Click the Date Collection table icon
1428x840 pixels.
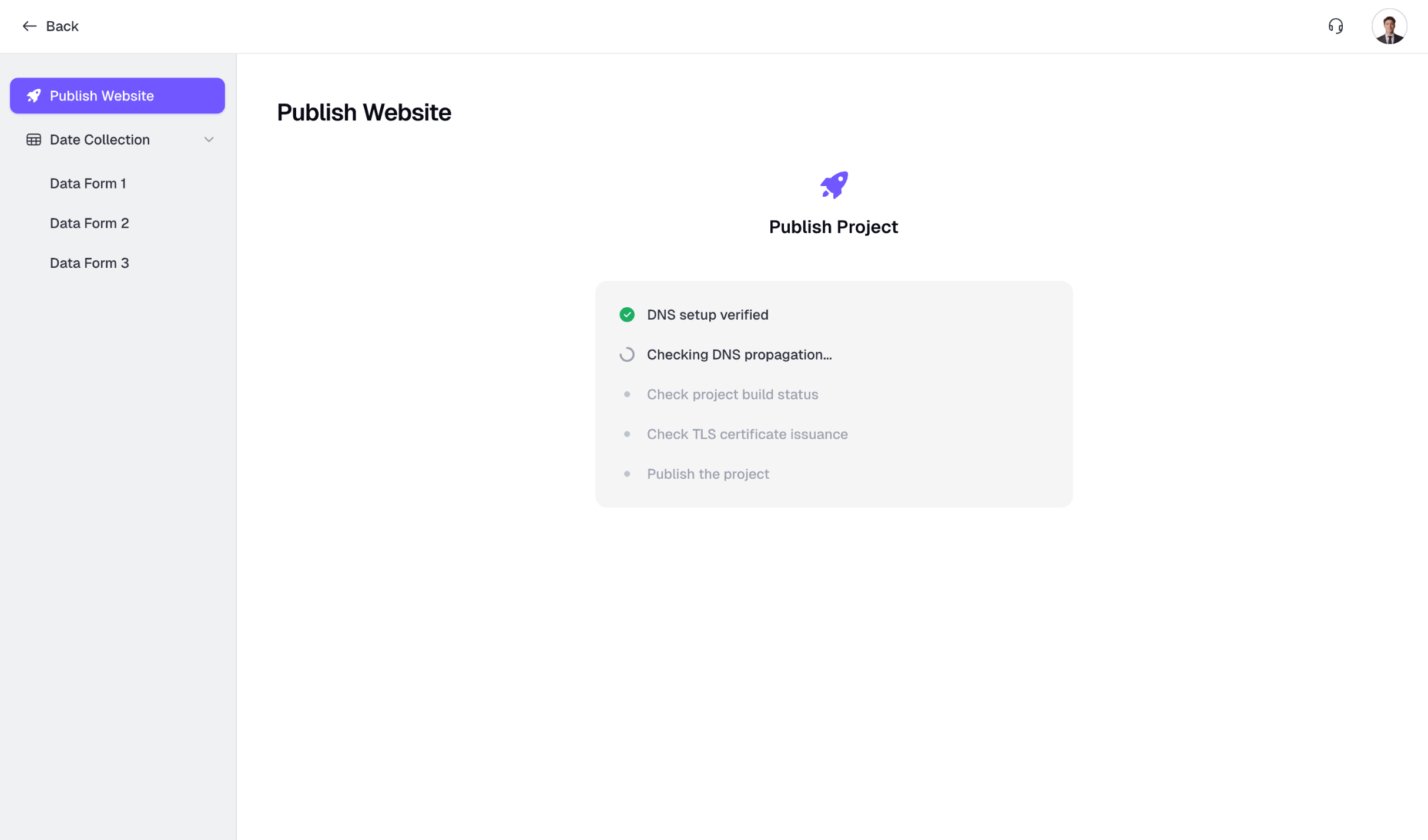click(33, 140)
